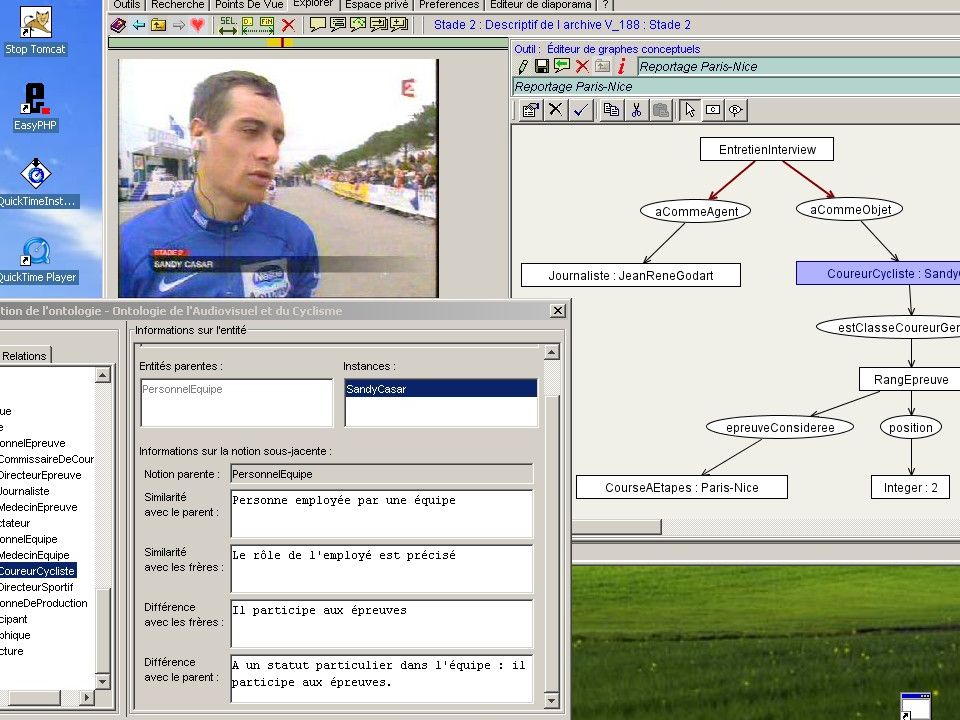Save the graph with the floppy disk icon
The width and height of the screenshot is (960, 720).
coord(542,66)
